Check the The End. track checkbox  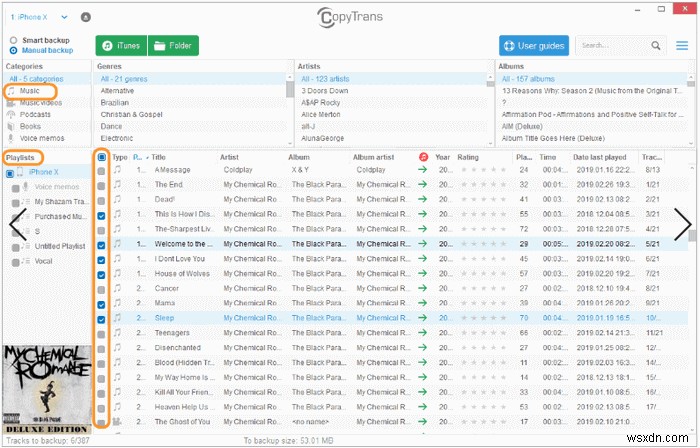click(101, 186)
